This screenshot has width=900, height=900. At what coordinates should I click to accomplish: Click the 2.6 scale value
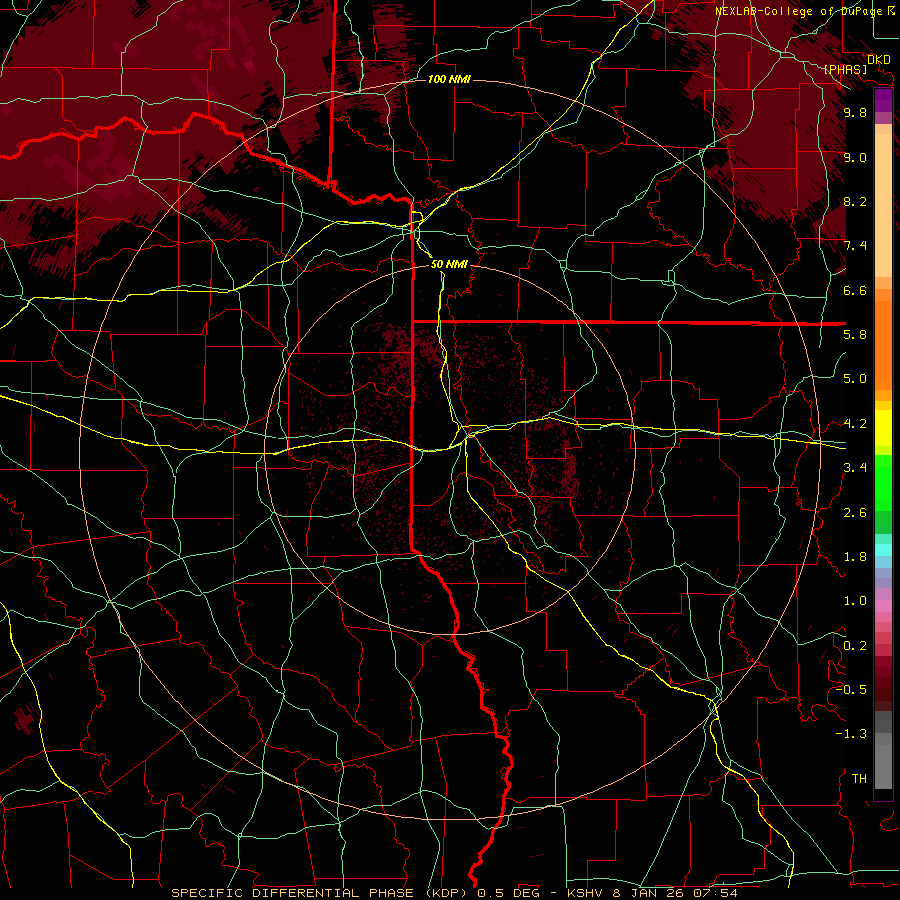click(855, 513)
